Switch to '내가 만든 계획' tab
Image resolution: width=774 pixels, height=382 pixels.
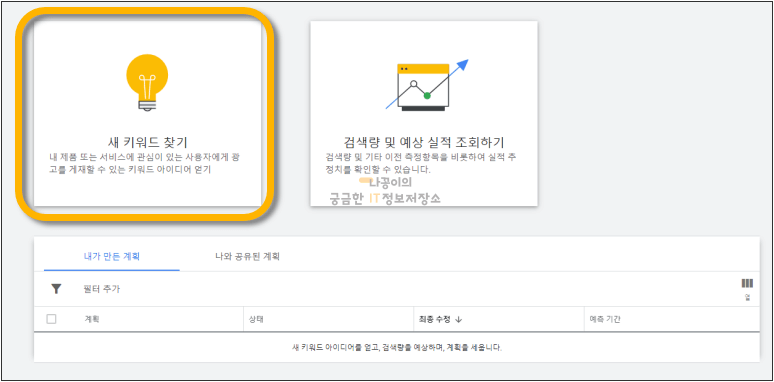point(112,257)
